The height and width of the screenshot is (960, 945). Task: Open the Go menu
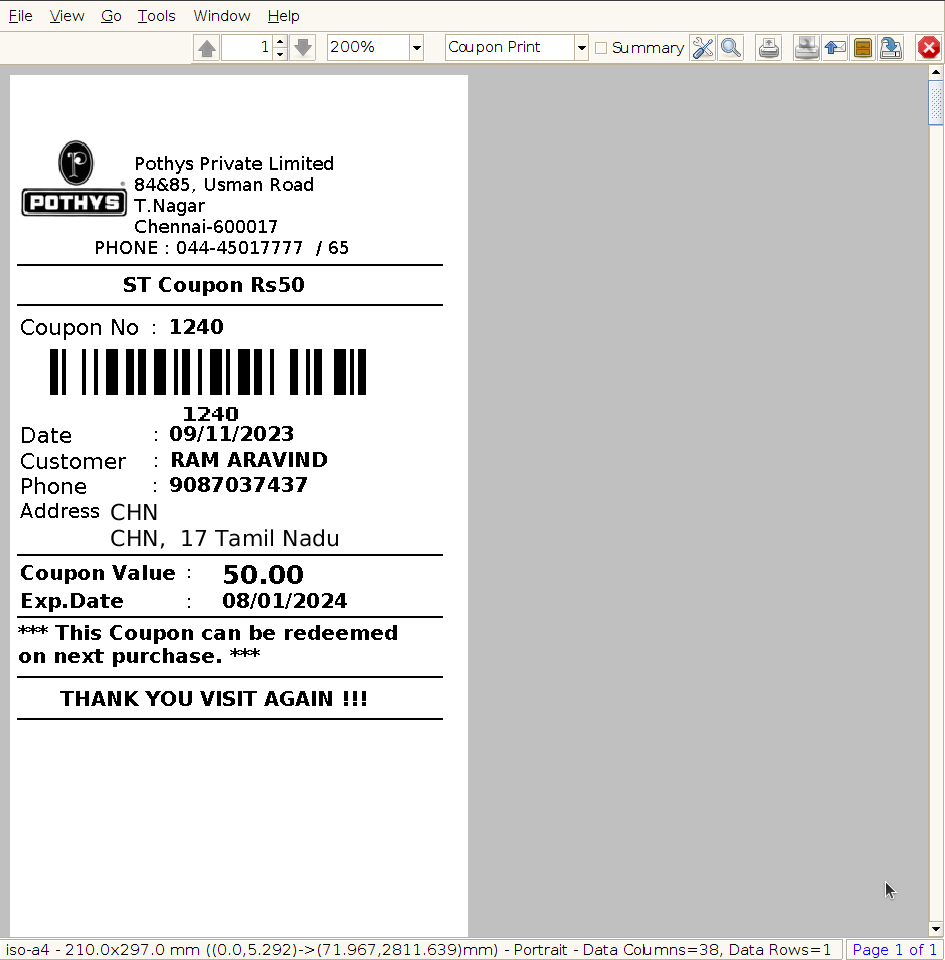pos(111,16)
